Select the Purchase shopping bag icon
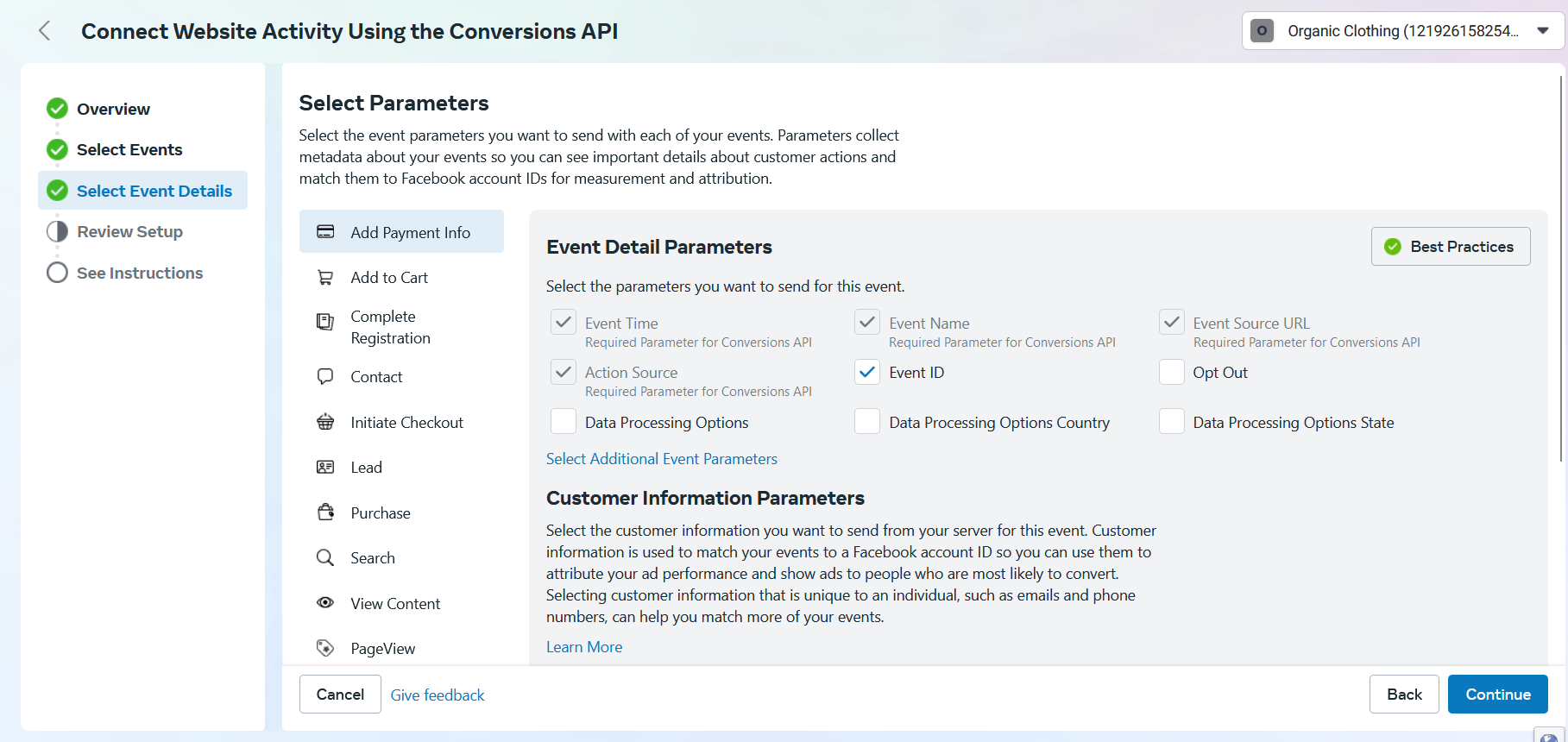1568x742 pixels. point(325,512)
